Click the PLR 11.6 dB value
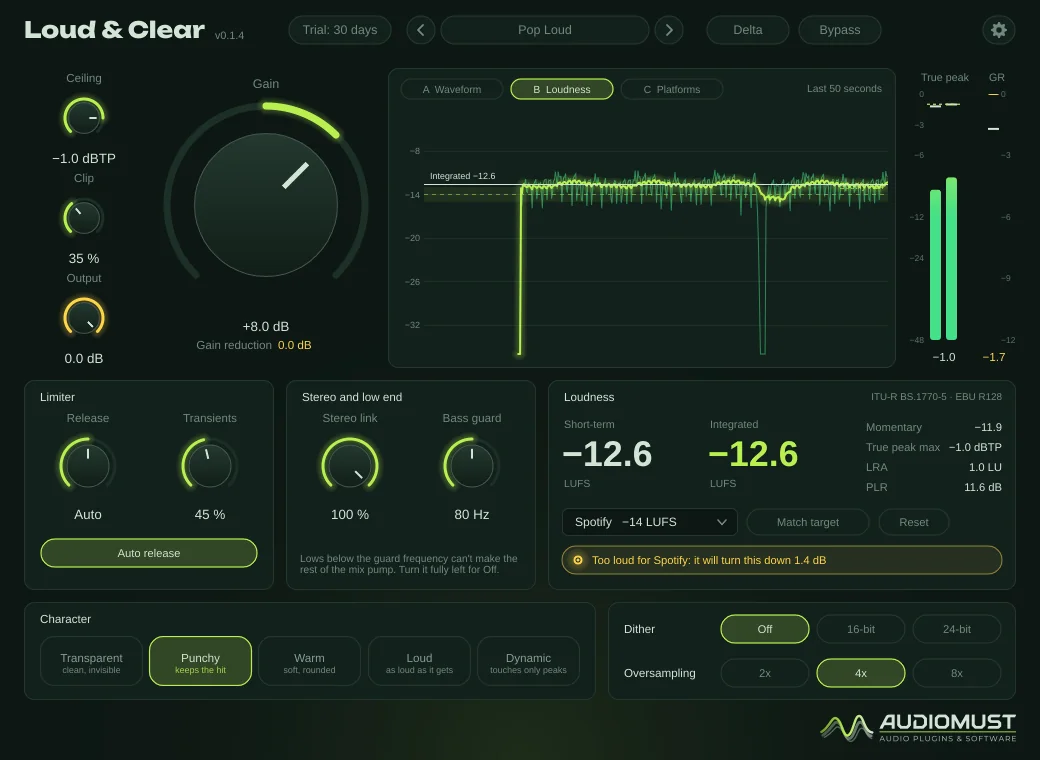This screenshot has width=1040, height=760. tap(982, 487)
